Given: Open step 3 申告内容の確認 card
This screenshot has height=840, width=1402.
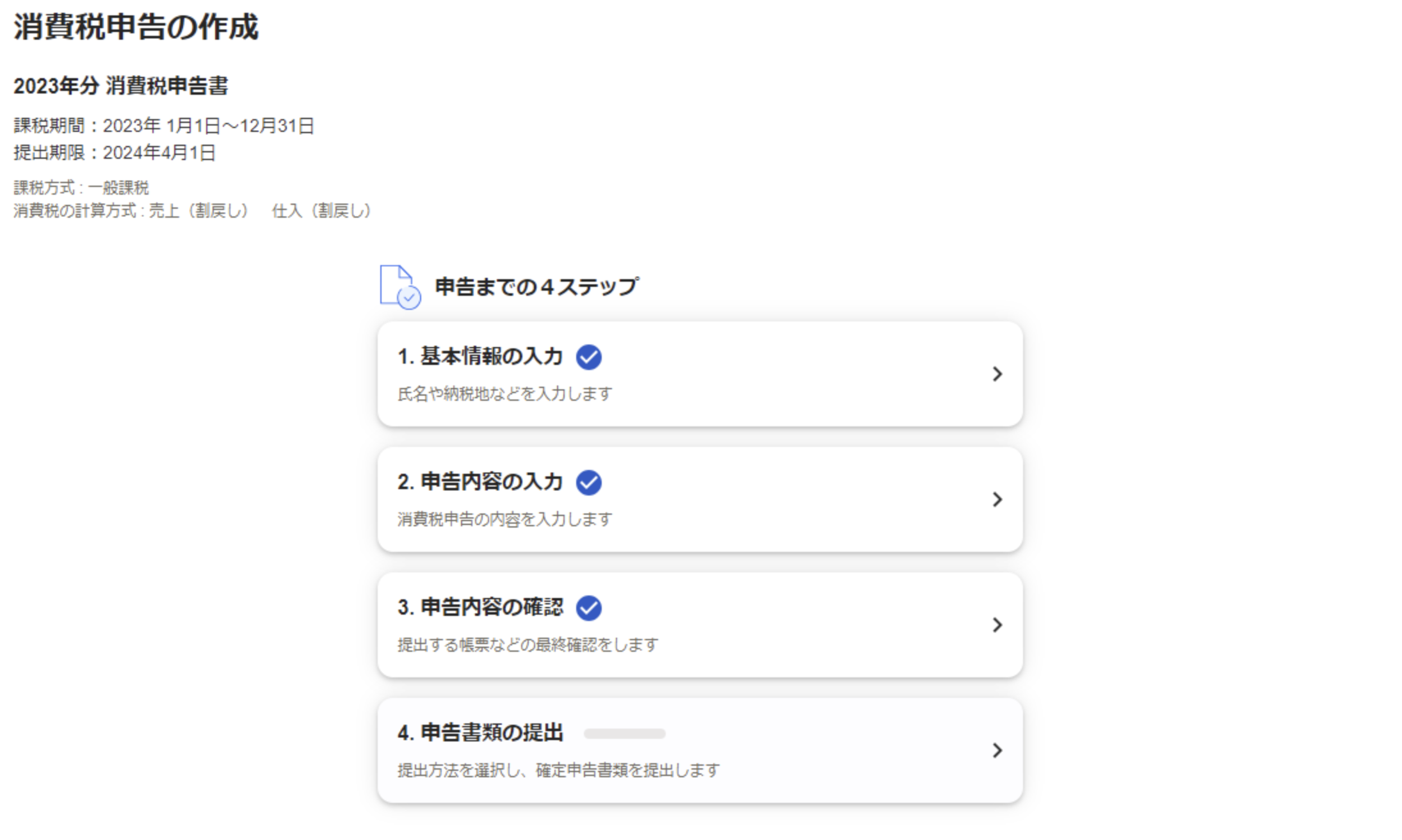Looking at the screenshot, I should coord(700,625).
